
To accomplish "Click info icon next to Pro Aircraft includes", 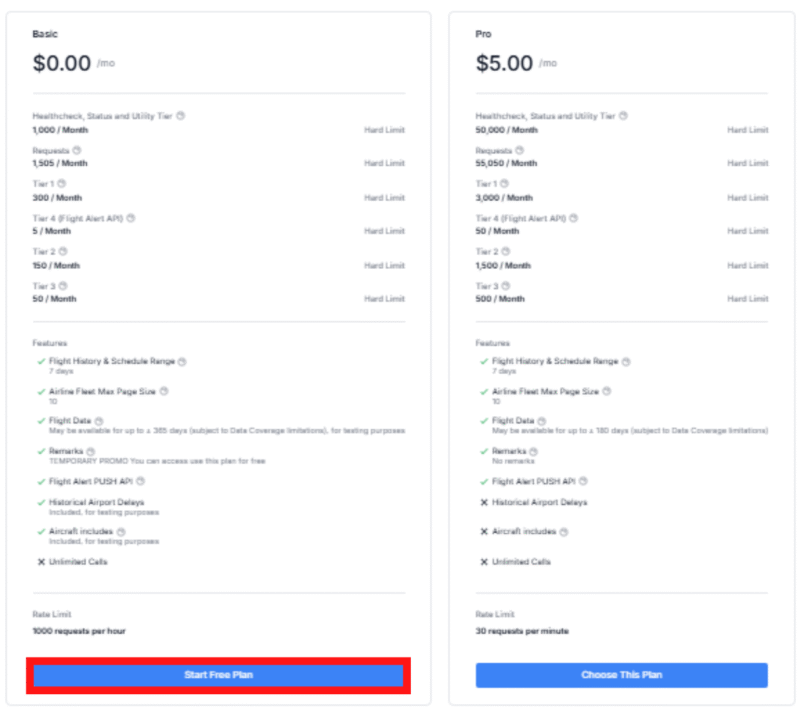I will [x=565, y=532].
